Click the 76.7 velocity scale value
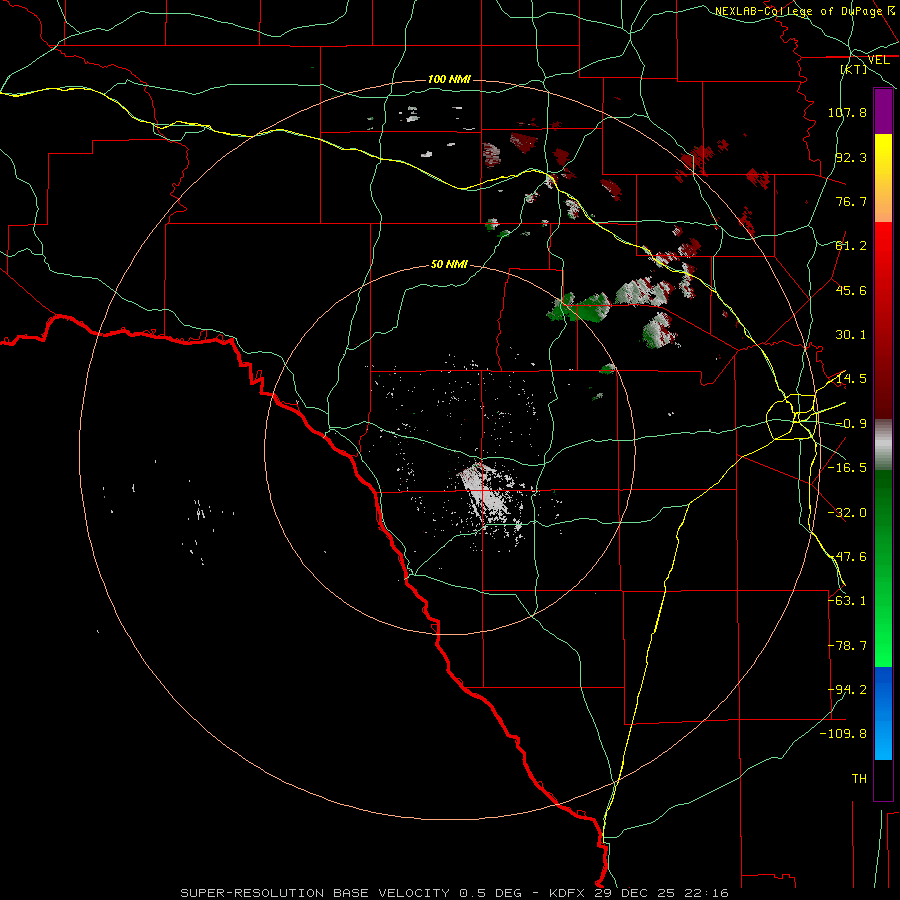The image size is (900, 900). pos(851,201)
